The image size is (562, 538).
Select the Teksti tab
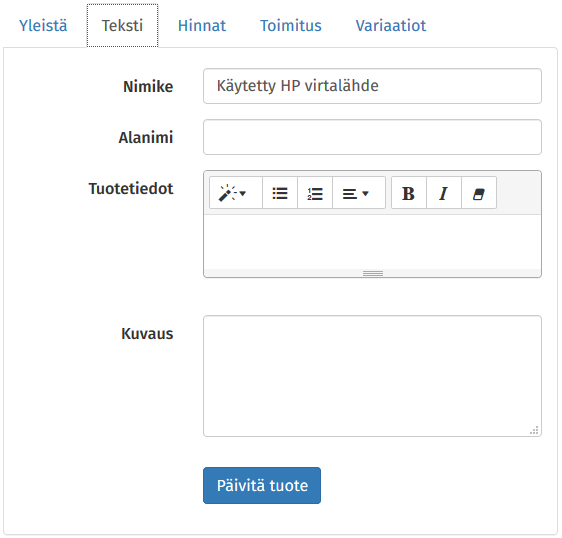[122, 26]
